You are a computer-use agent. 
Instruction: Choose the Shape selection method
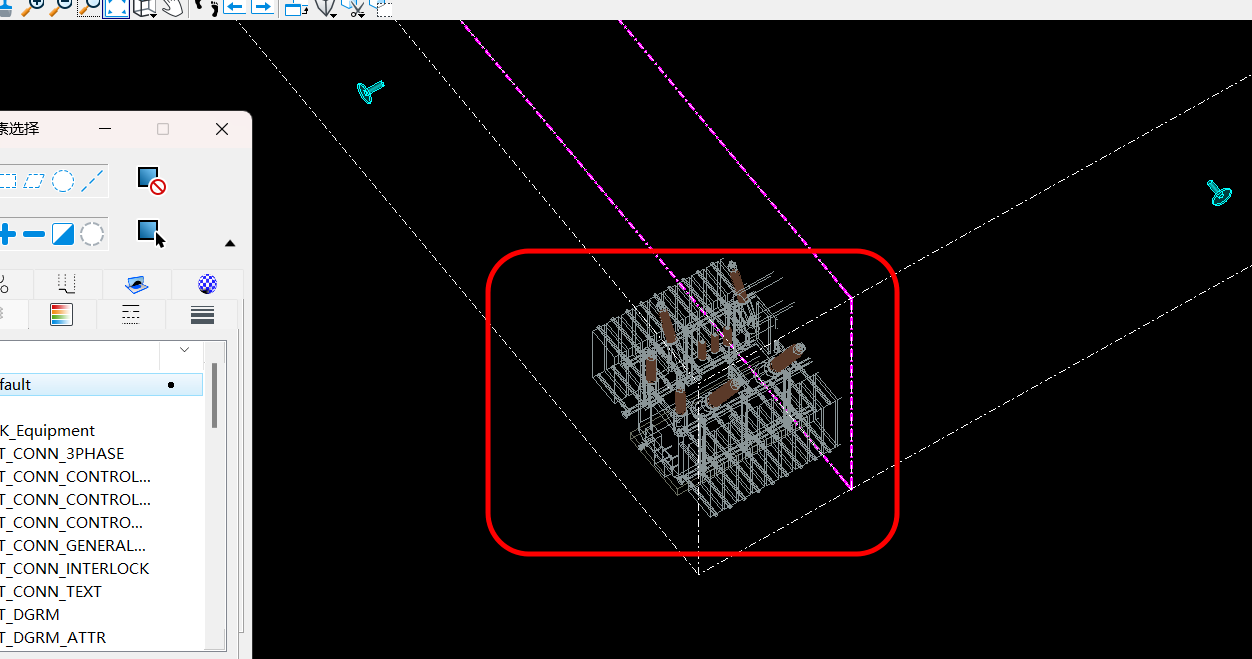[x=35, y=181]
